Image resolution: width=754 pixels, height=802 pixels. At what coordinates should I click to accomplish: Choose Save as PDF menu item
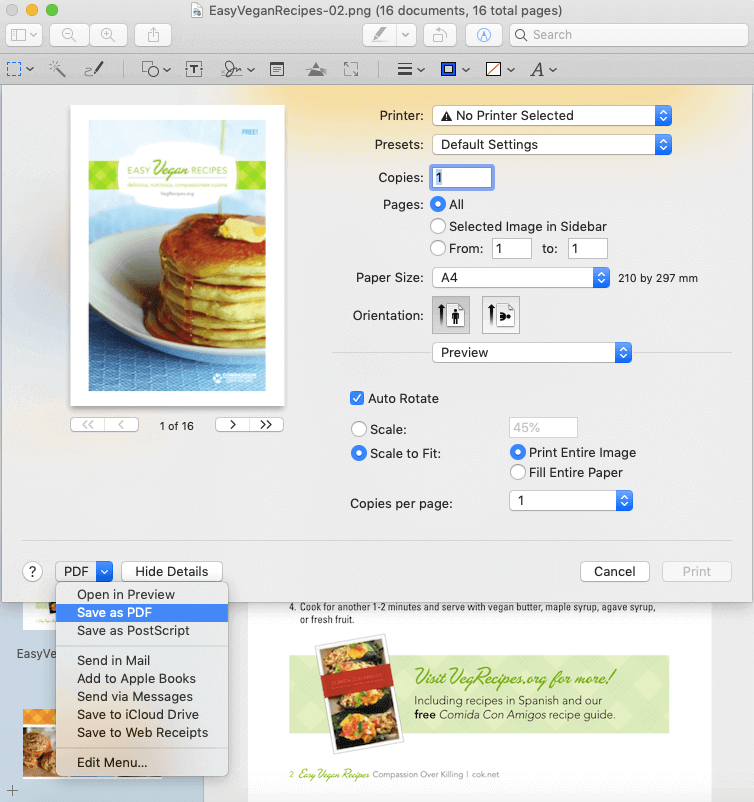pyautogui.click(x=114, y=613)
